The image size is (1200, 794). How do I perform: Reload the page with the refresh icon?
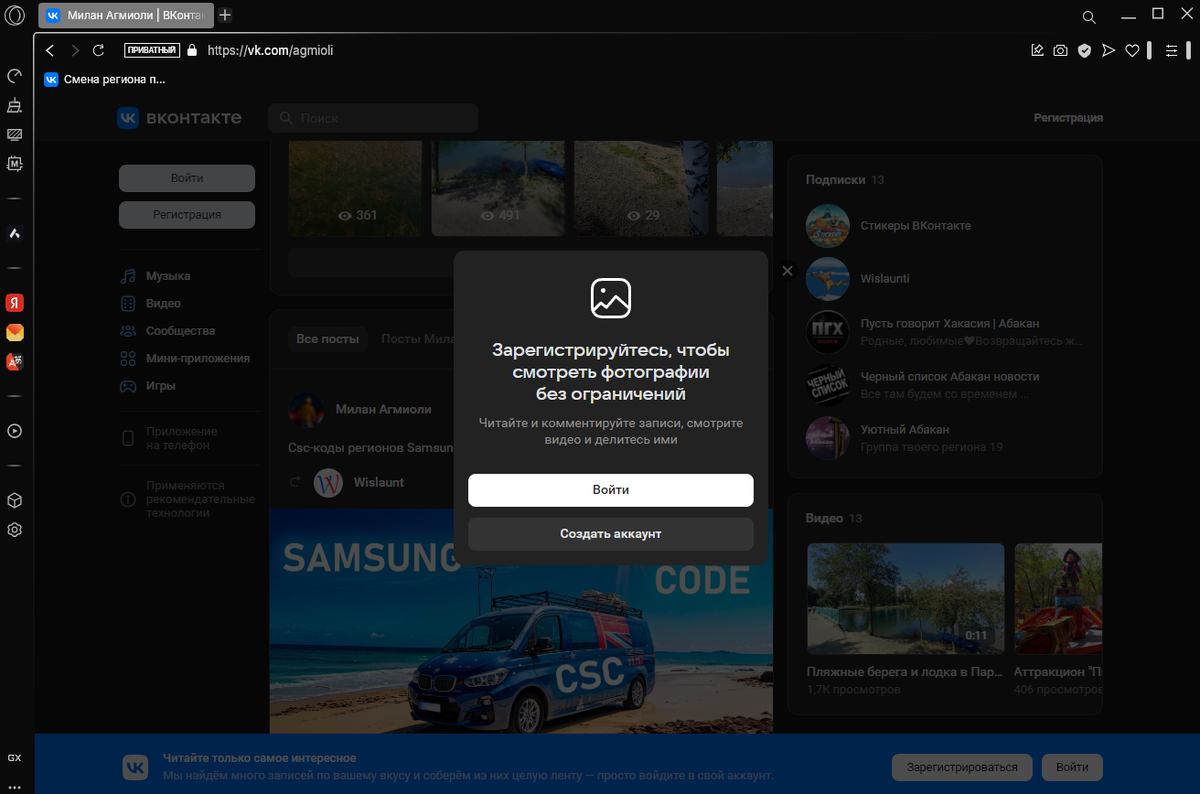(x=98, y=50)
